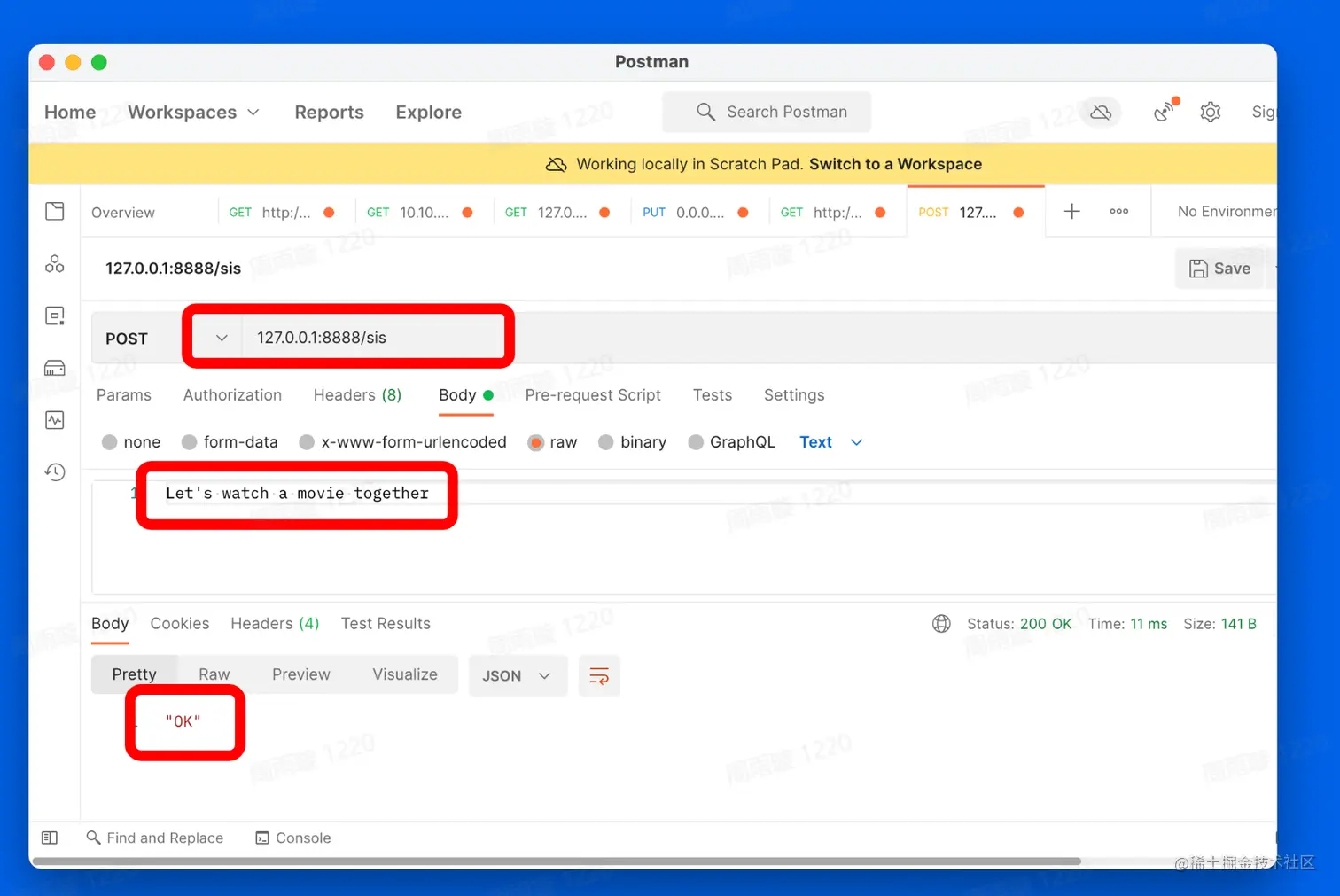This screenshot has height=896, width=1340.
Task: Click into the raw body editor text
Action: tap(297, 494)
